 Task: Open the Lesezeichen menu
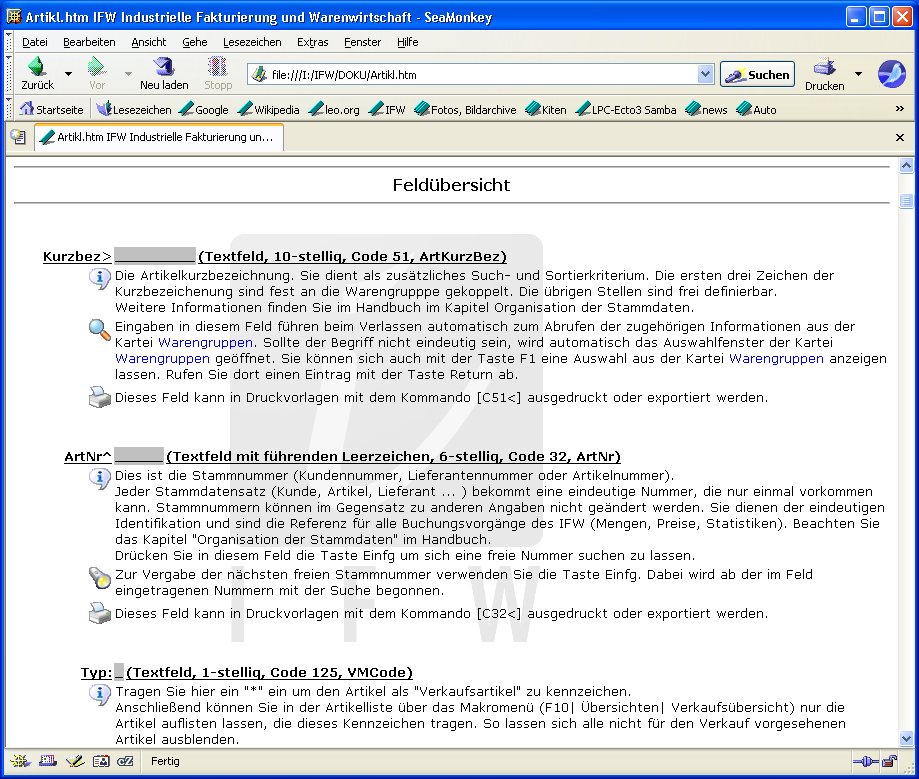coord(252,42)
